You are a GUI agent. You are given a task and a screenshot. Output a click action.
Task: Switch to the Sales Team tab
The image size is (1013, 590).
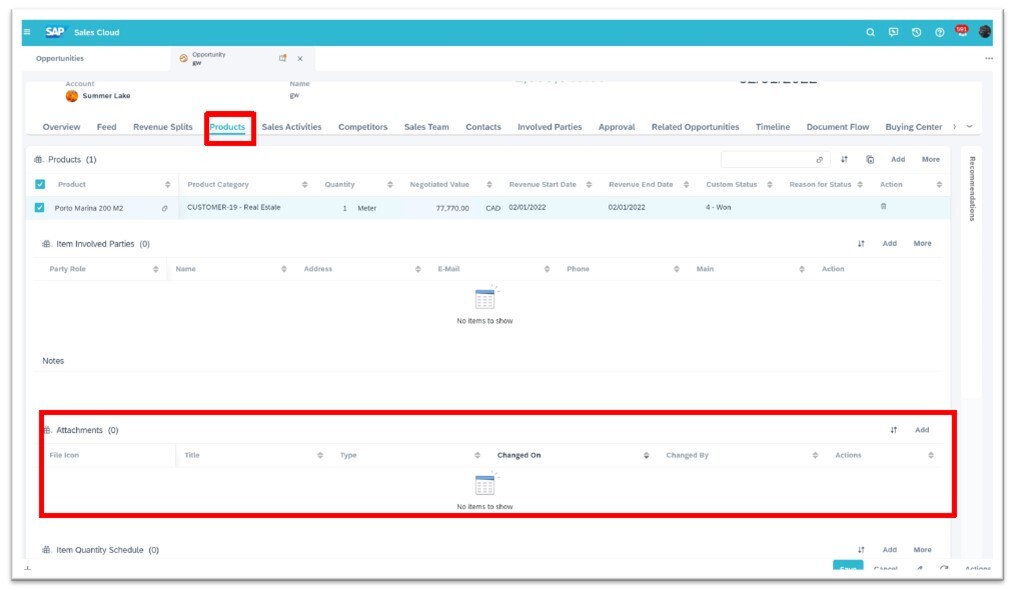(426, 127)
